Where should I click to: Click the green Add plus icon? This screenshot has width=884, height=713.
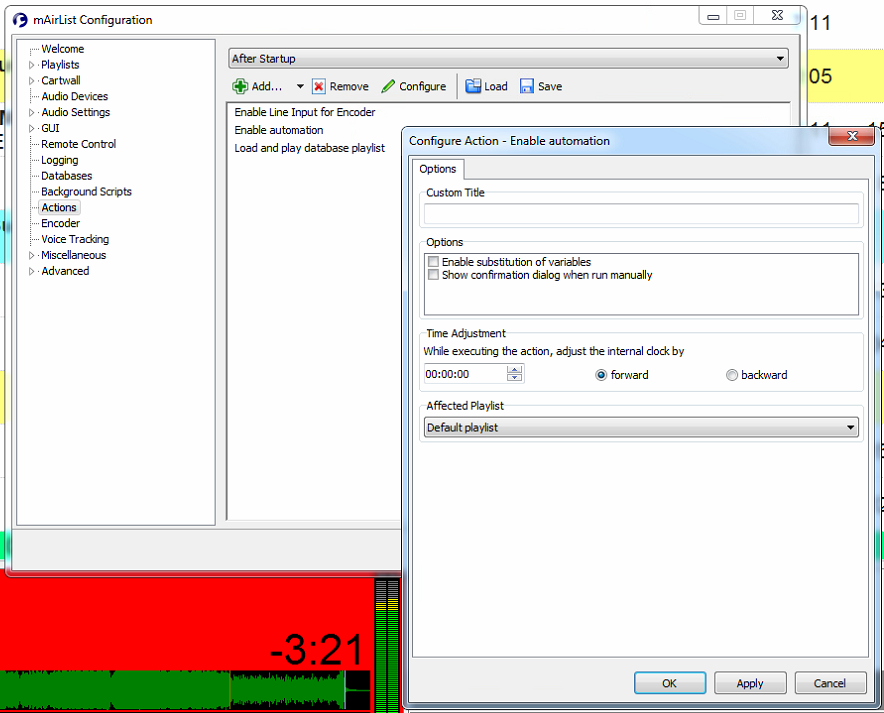[x=240, y=86]
